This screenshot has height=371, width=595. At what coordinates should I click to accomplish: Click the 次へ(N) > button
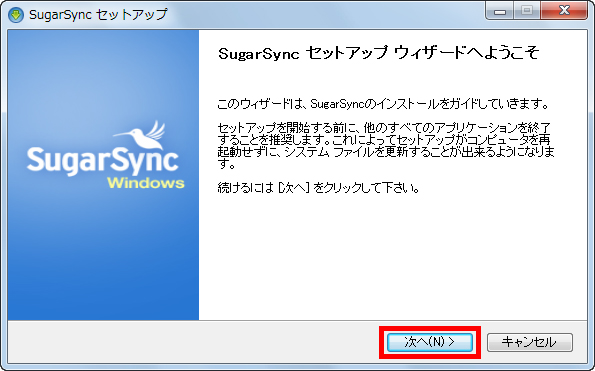[x=430, y=342]
